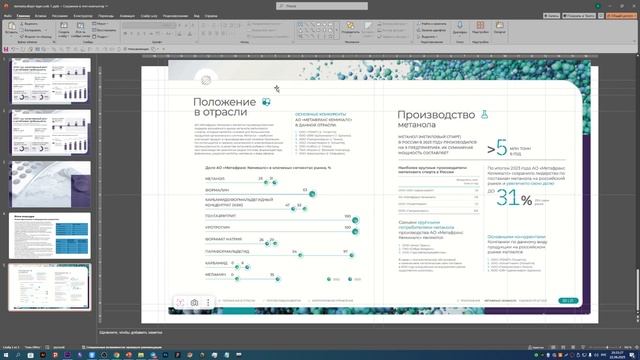Click the camera icon on floating slide toolbar
The image size is (640, 360).
[194, 302]
